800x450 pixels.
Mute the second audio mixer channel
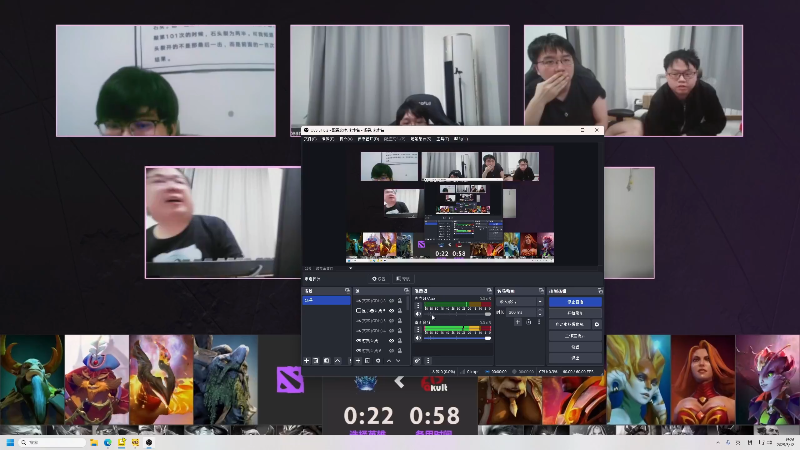pos(418,338)
